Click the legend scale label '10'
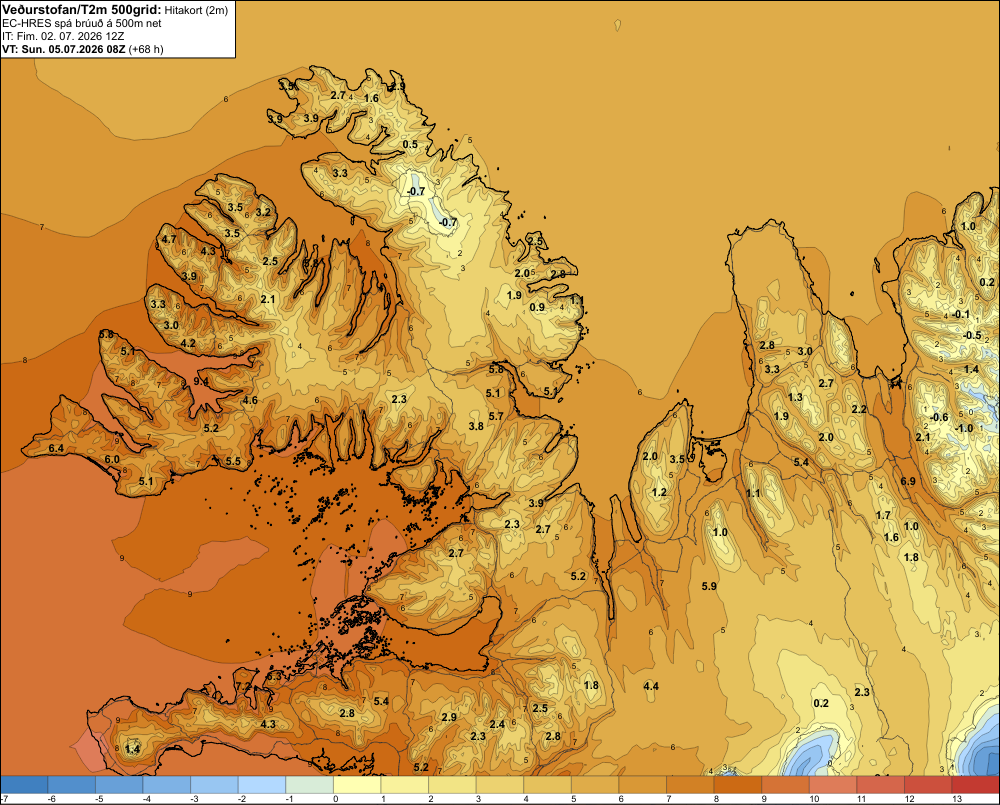The image size is (1000, 805). click(x=814, y=799)
